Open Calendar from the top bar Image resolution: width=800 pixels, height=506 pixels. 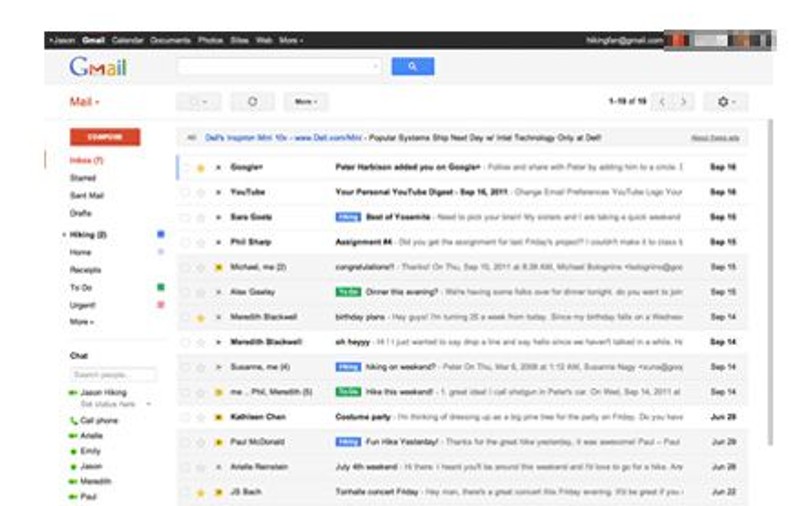click(128, 40)
